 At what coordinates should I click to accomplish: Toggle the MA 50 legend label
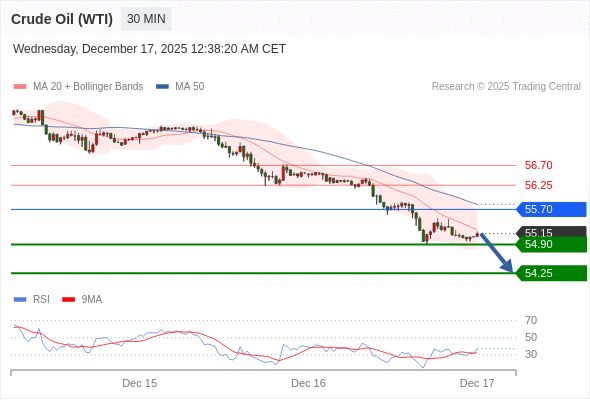coord(190,87)
